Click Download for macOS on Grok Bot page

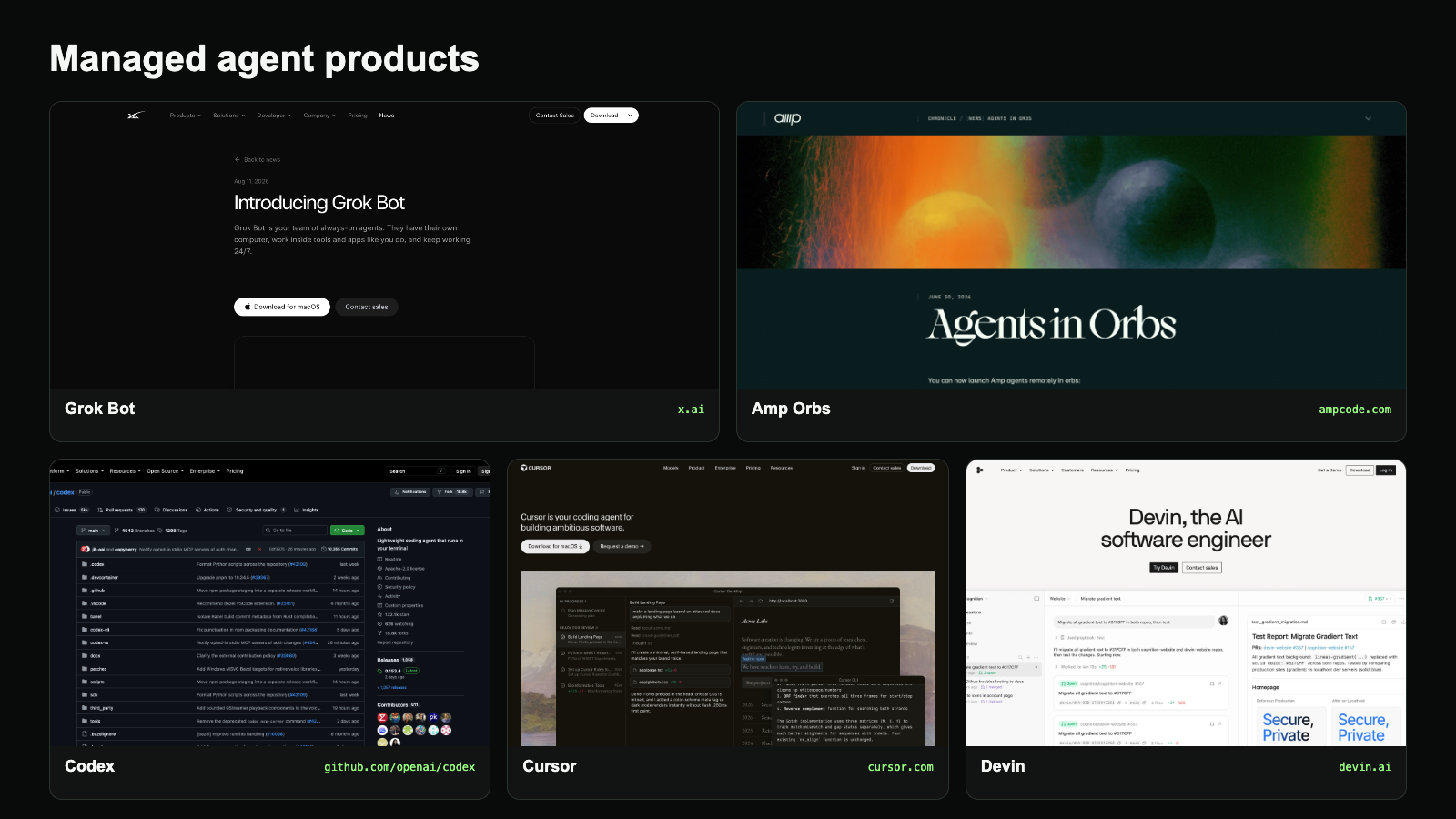tap(282, 307)
